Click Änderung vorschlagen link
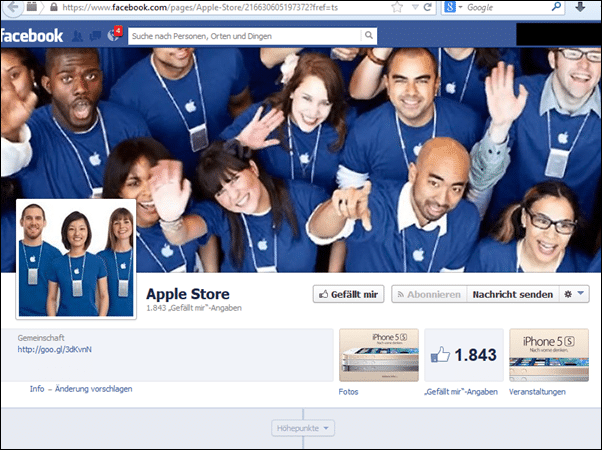 pyautogui.click(x=94, y=389)
